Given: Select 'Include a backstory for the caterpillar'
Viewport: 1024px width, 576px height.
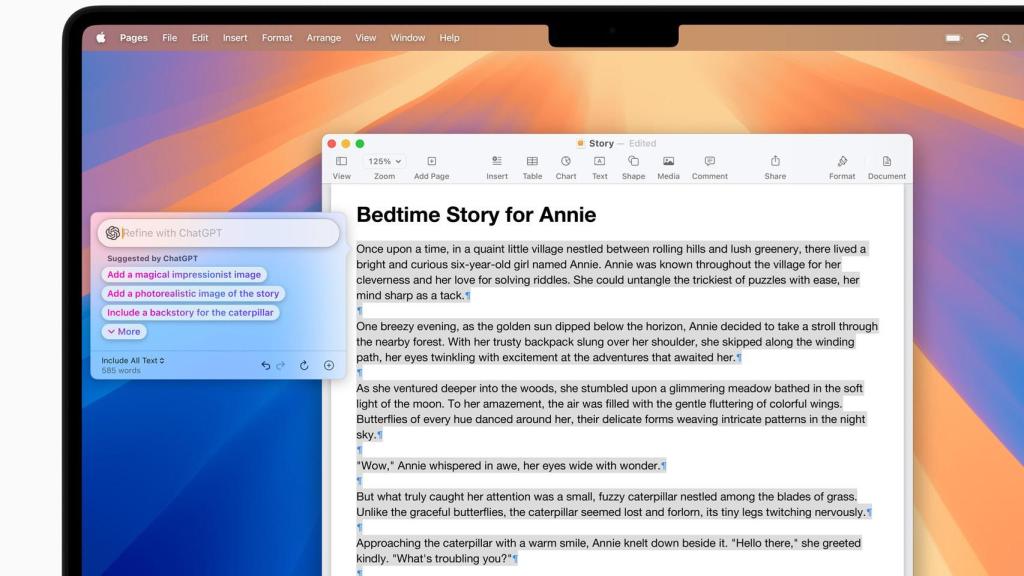Looking at the screenshot, I should pos(190,313).
